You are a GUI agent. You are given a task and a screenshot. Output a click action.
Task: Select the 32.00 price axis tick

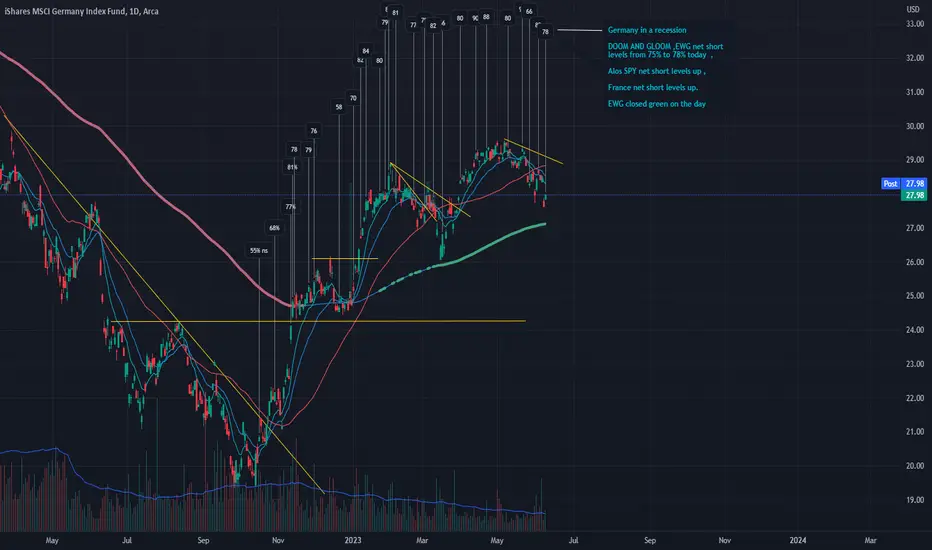coord(915,58)
